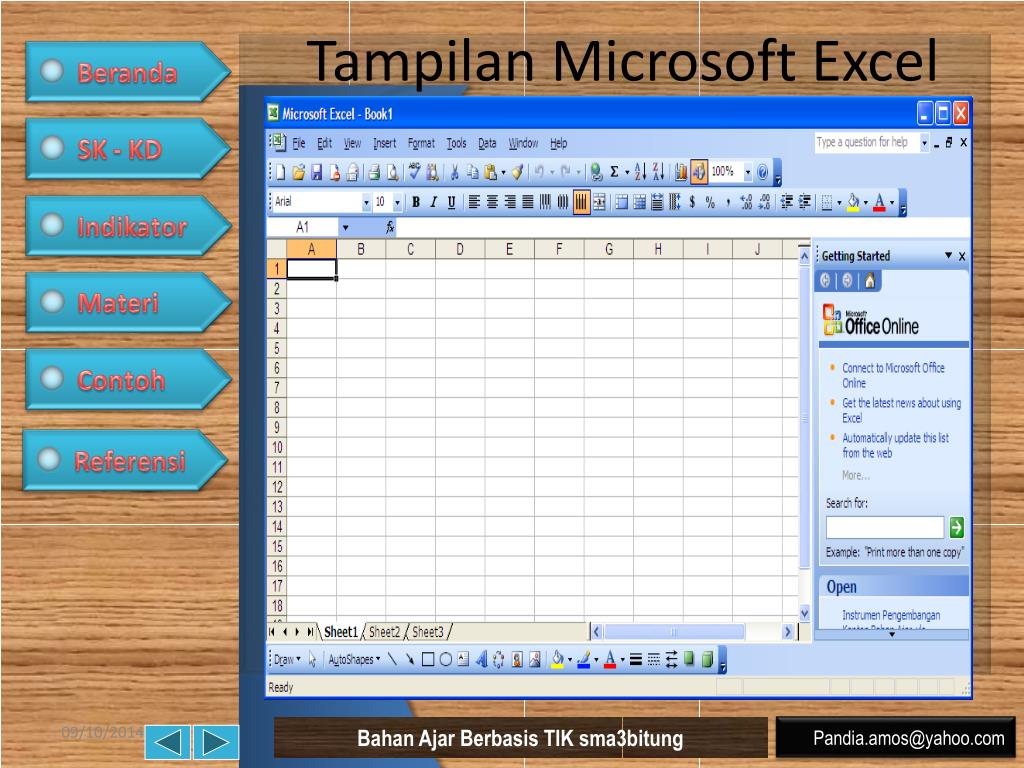Switch to the Sheet2 tab
Viewport: 1024px width, 768px height.
[384, 632]
